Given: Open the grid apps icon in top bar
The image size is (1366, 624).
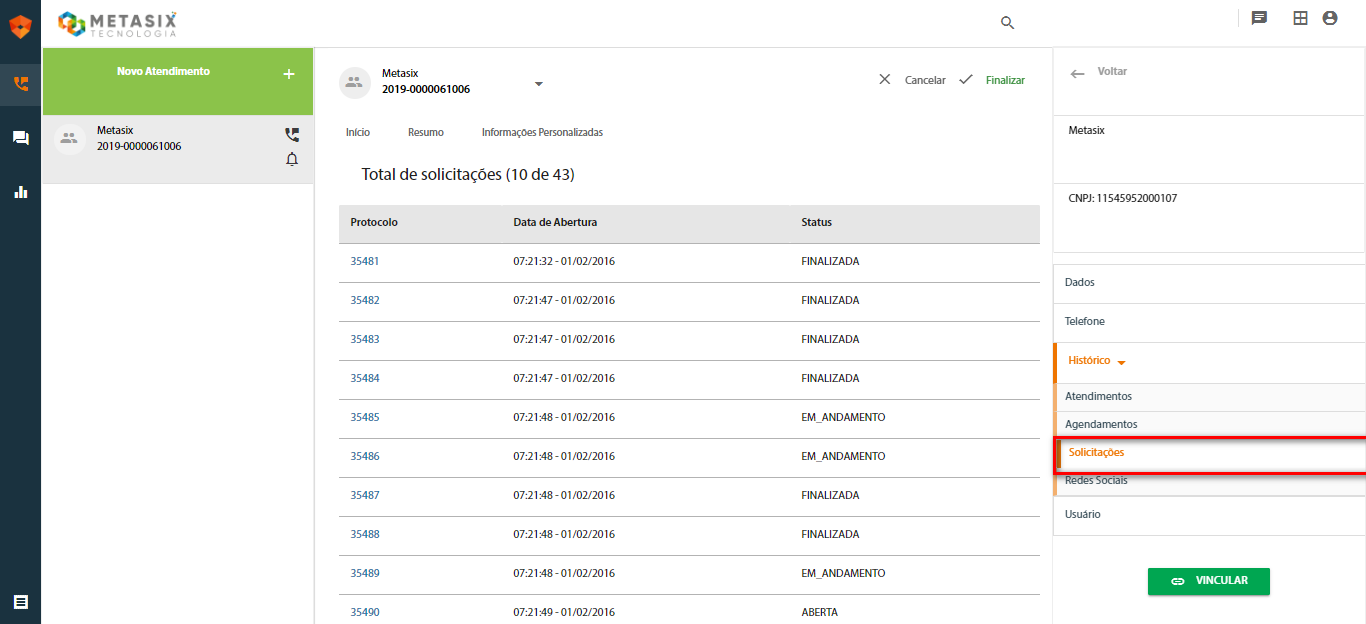Looking at the screenshot, I should tap(1300, 18).
